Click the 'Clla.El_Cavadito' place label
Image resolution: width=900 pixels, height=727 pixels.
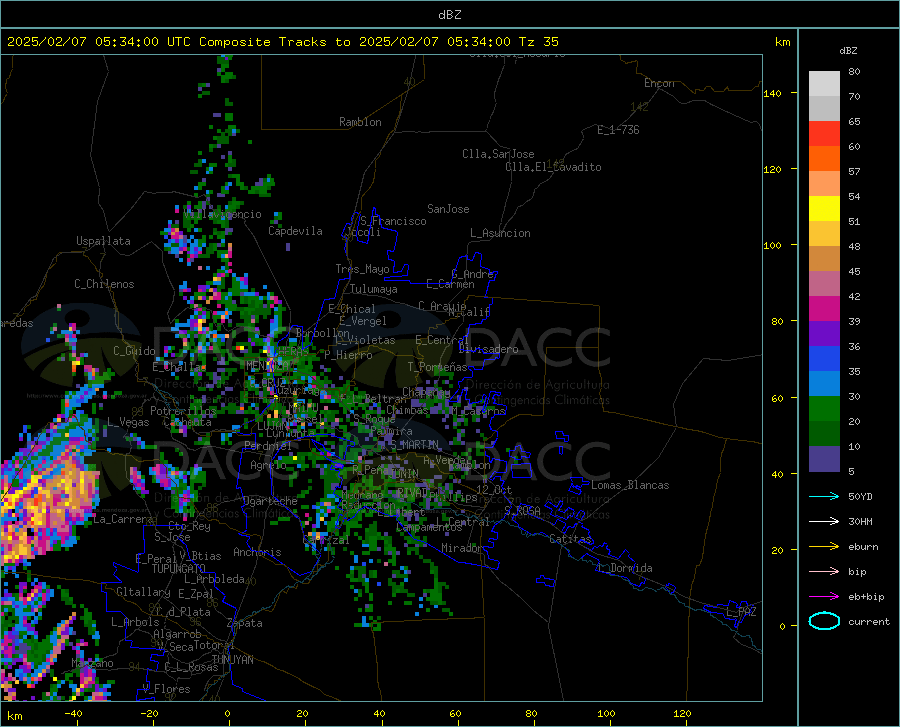(553, 167)
